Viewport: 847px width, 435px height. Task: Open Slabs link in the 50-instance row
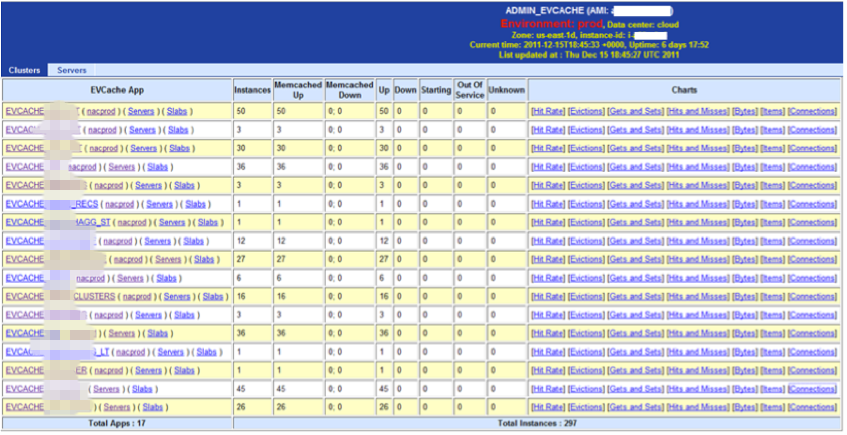pyautogui.click(x=177, y=111)
